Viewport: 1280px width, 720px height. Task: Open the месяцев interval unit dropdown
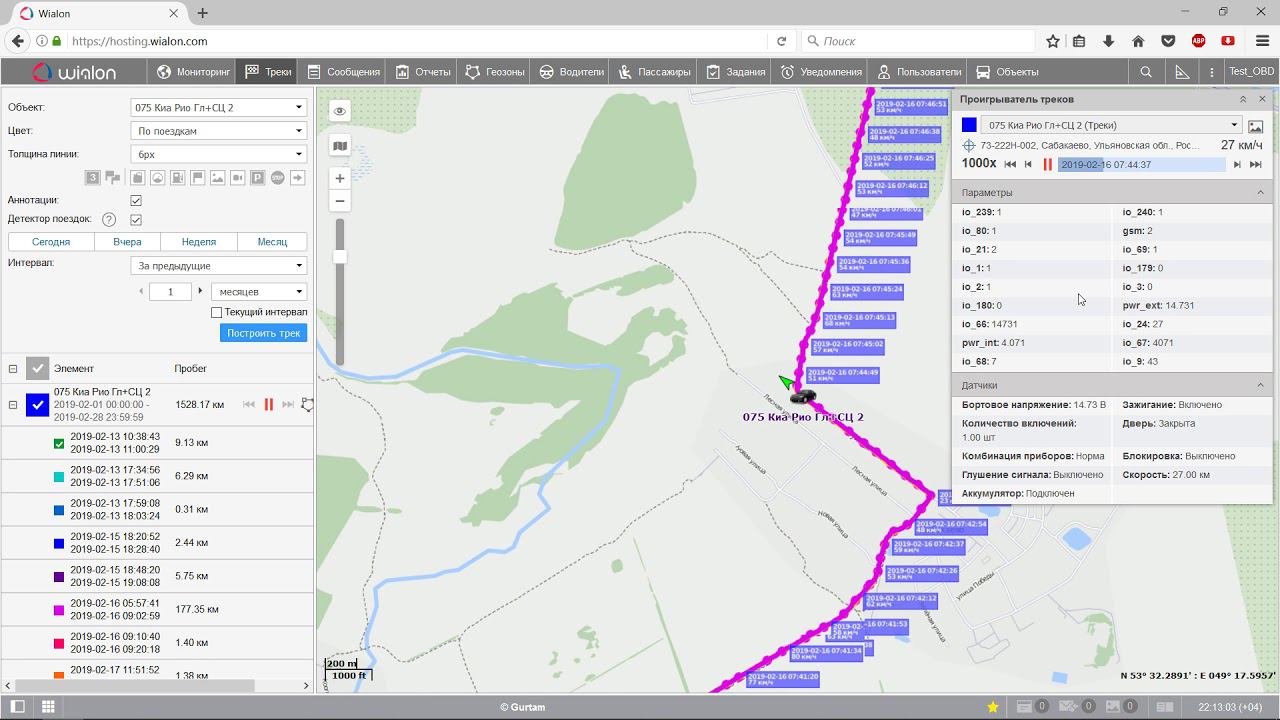point(259,292)
